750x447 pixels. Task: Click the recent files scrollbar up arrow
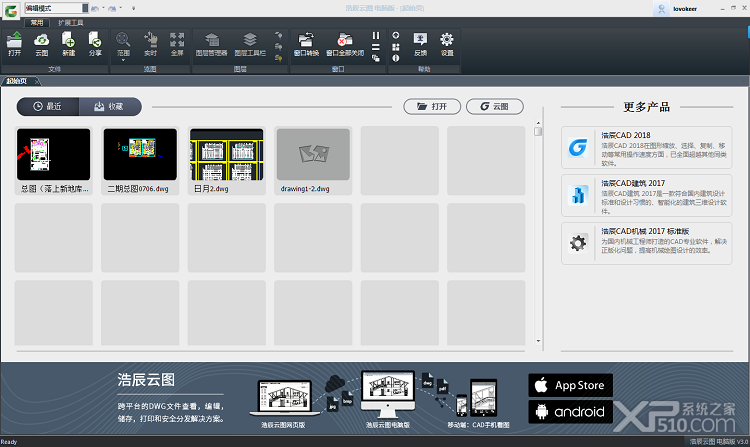click(x=538, y=123)
